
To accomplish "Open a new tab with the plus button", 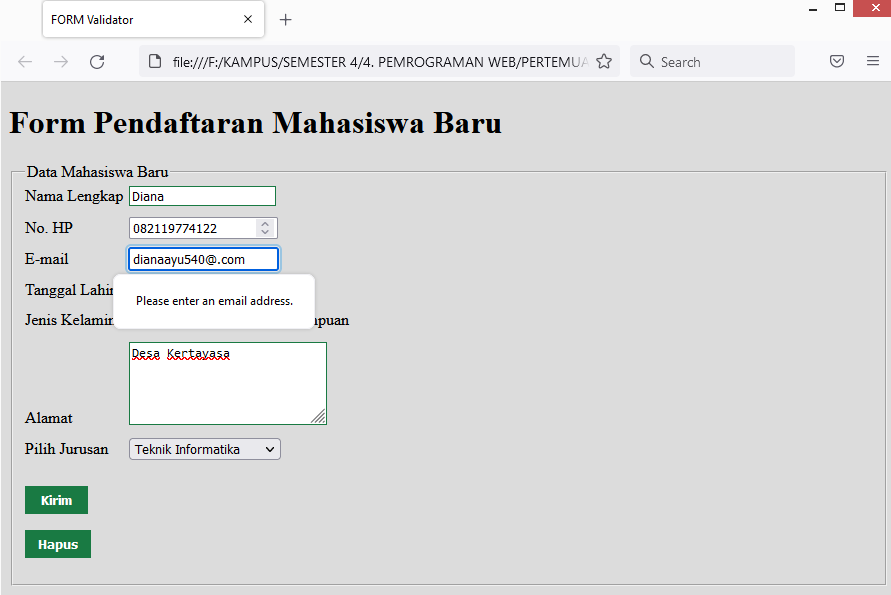I will [287, 19].
